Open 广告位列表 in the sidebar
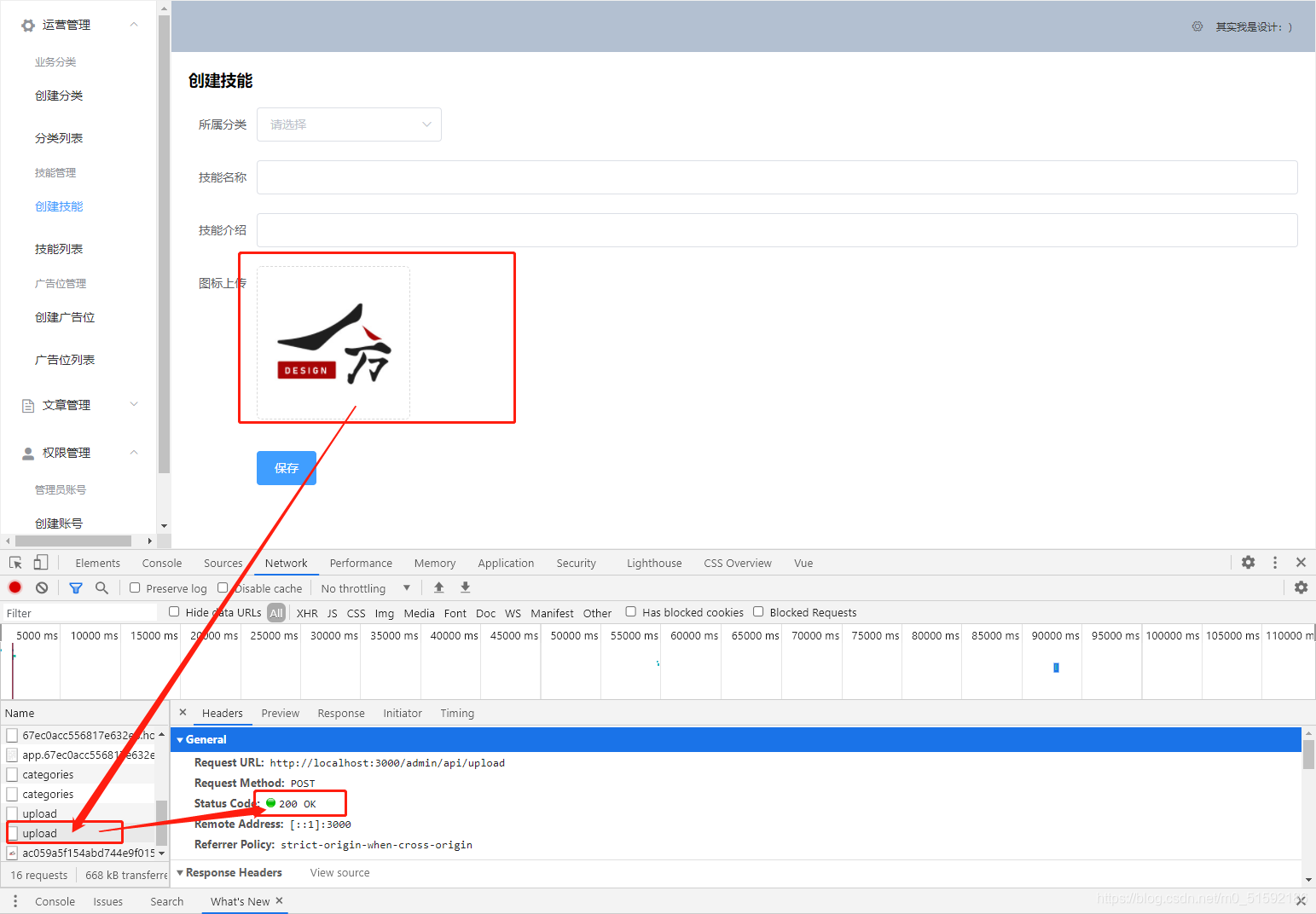 [65, 360]
